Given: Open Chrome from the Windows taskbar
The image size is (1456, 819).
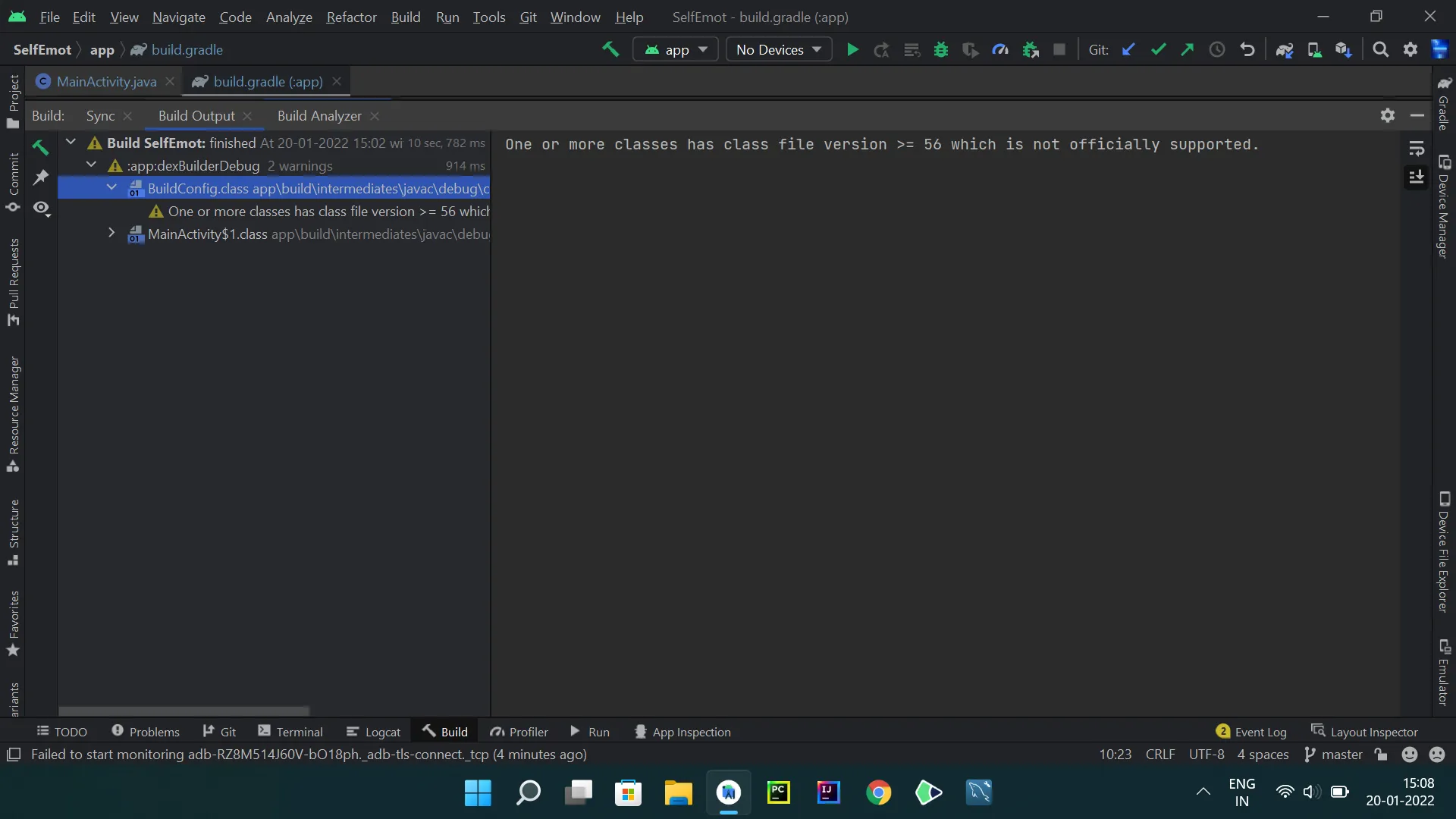Looking at the screenshot, I should pos(878,793).
